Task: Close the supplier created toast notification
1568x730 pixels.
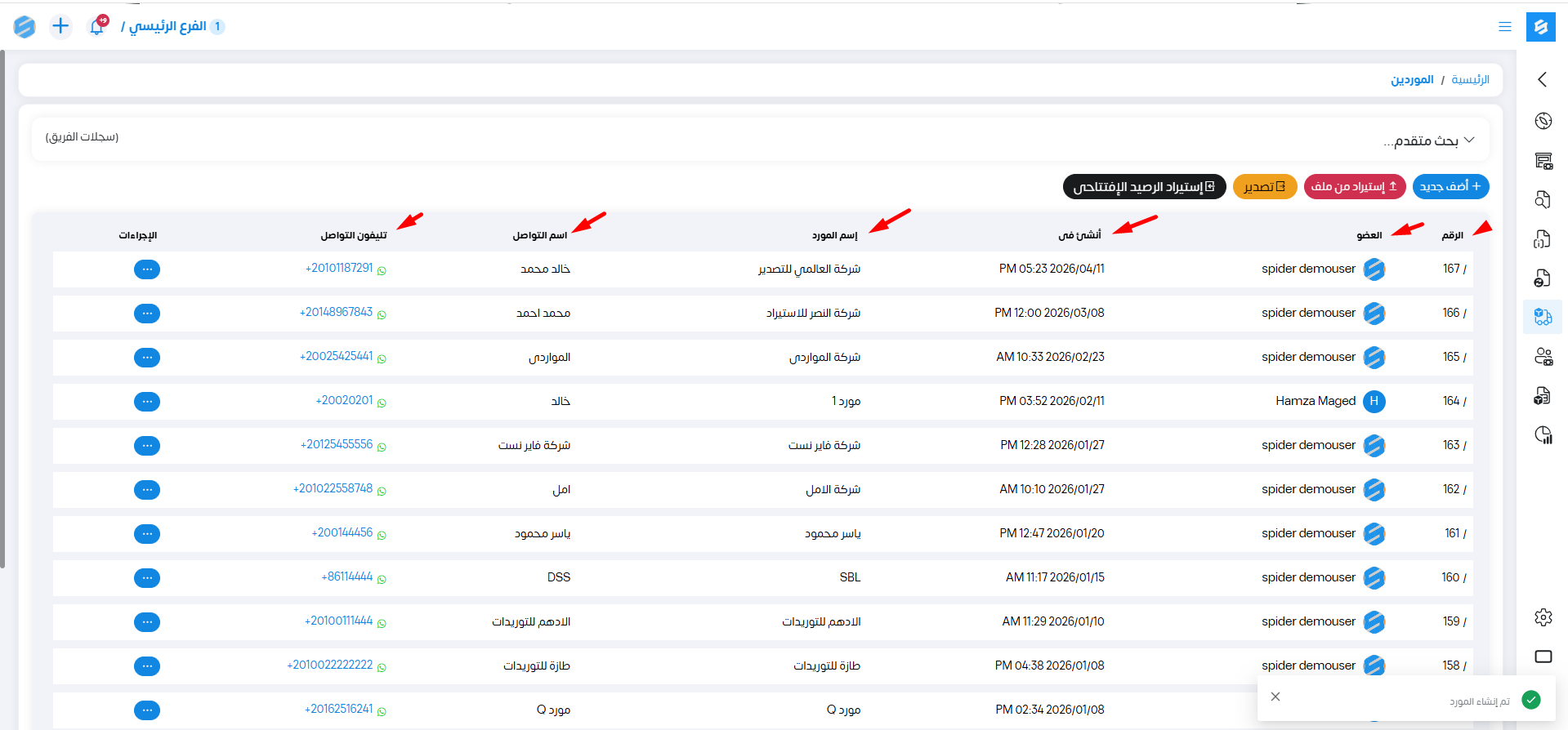Action: tap(1275, 697)
